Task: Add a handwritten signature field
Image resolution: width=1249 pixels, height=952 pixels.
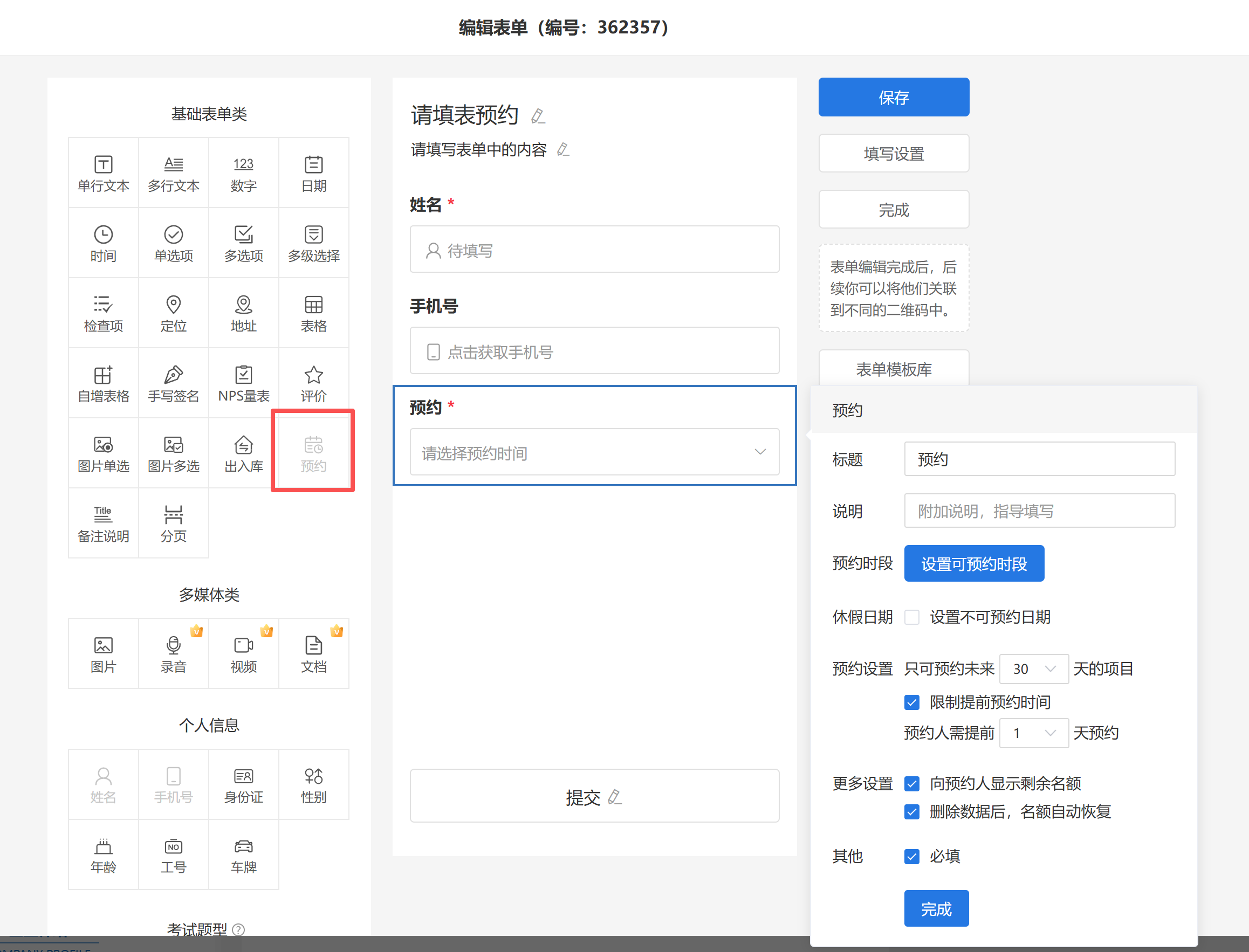Action: click(x=174, y=383)
